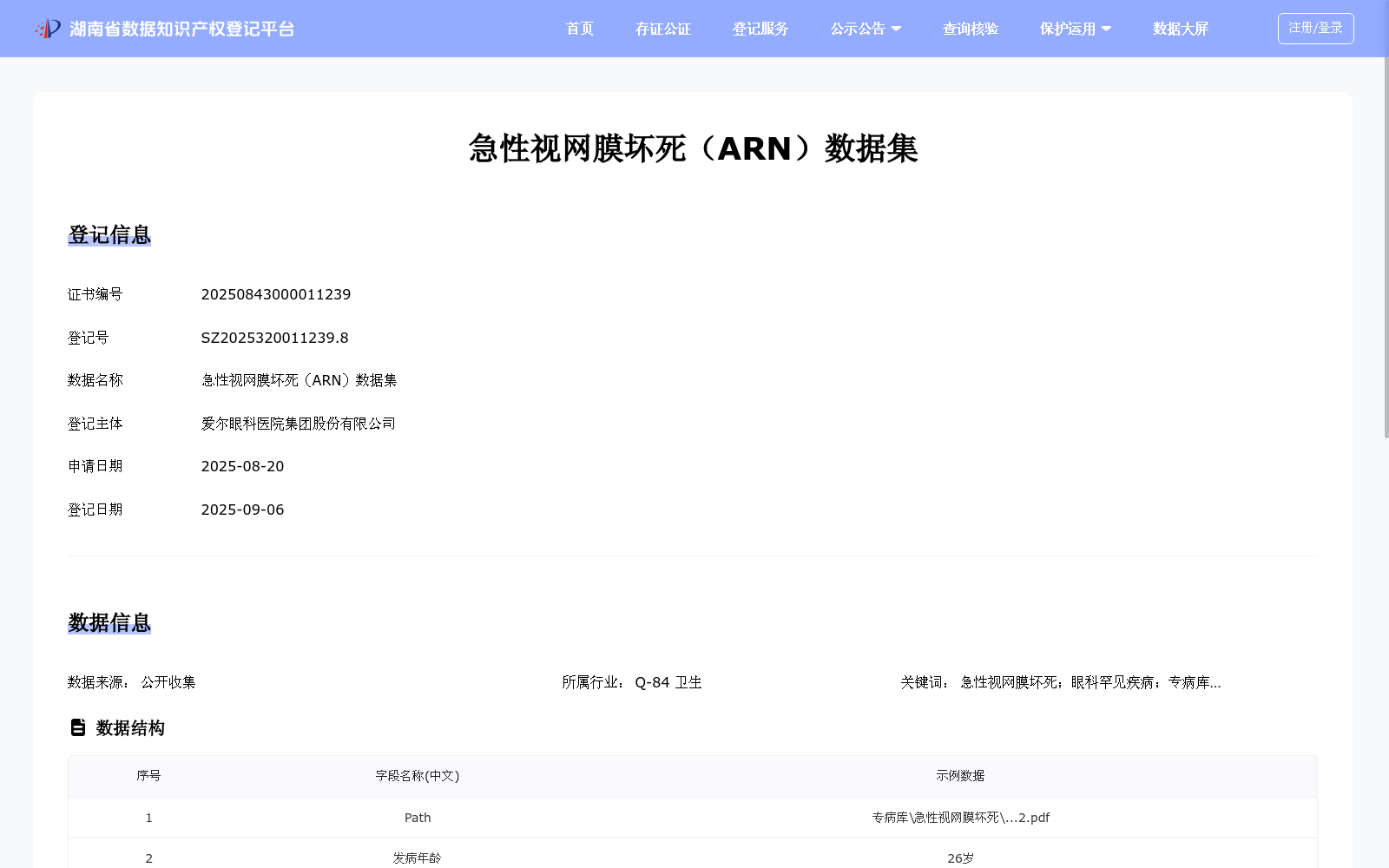Viewport: 1389px width, 868px height.
Task: Open the 数据大屏 page
Action: tap(1181, 29)
